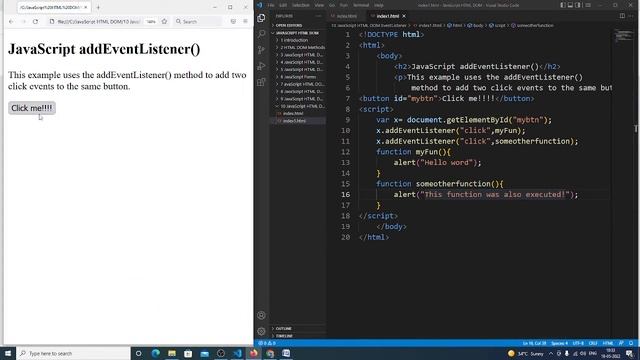Open the File menu in VS Code
This screenshot has width=640, height=360.
tap(271, 5)
